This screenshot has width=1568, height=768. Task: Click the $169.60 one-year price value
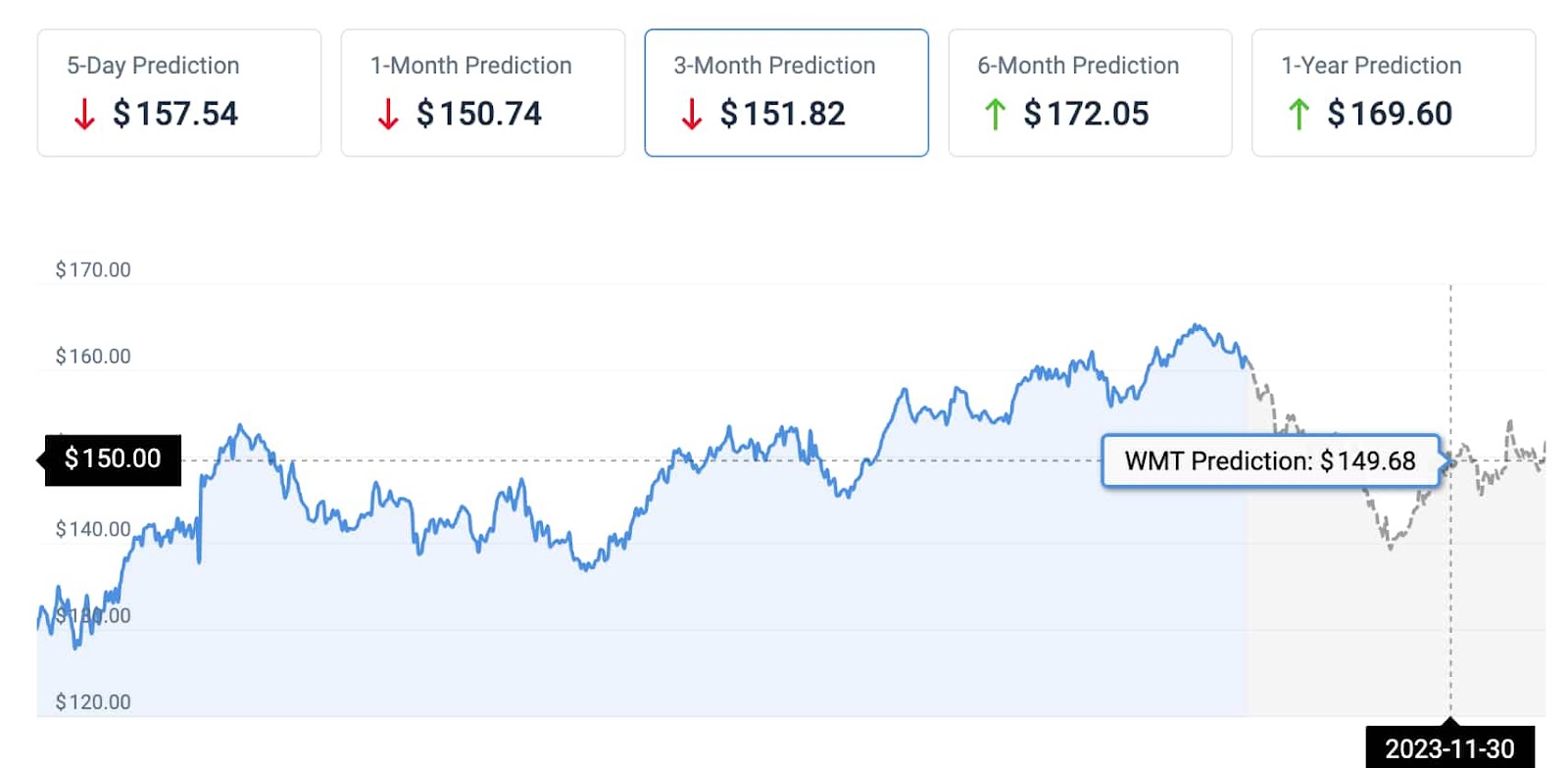coord(1390,114)
